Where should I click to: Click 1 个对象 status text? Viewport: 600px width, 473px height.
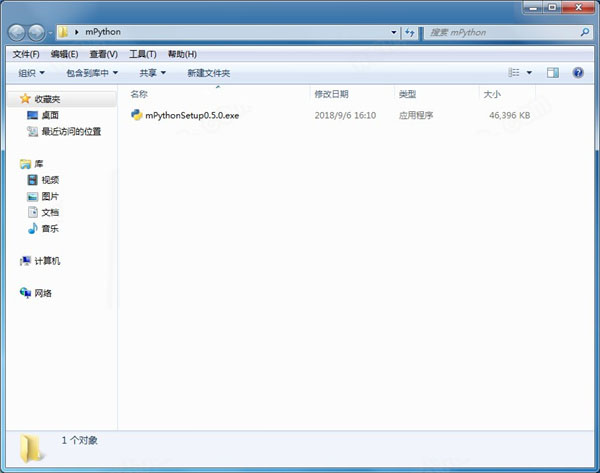[x=80, y=440]
